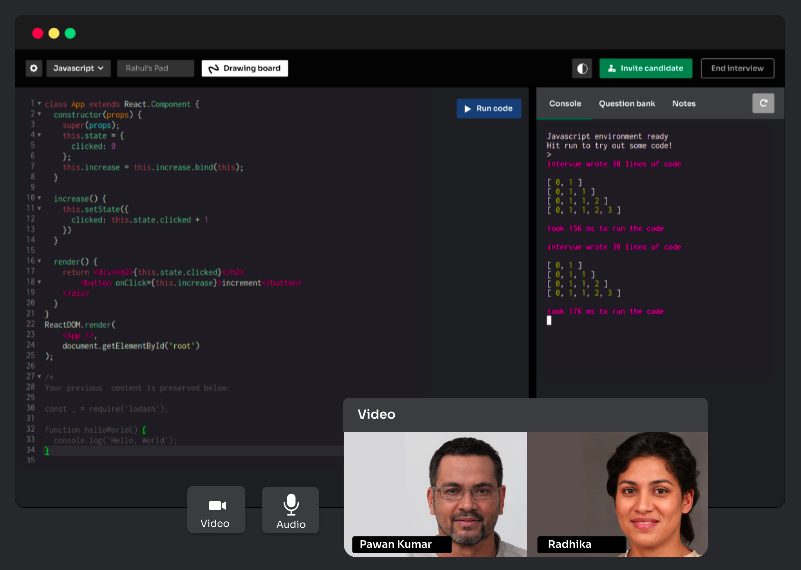The height and width of the screenshot is (570, 801).
Task: Click the yellow minimize window dot
Action: 54,33
